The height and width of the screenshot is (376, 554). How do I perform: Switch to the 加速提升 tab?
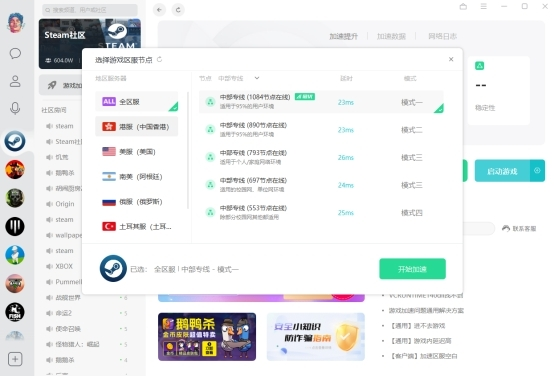(x=343, y=36)
